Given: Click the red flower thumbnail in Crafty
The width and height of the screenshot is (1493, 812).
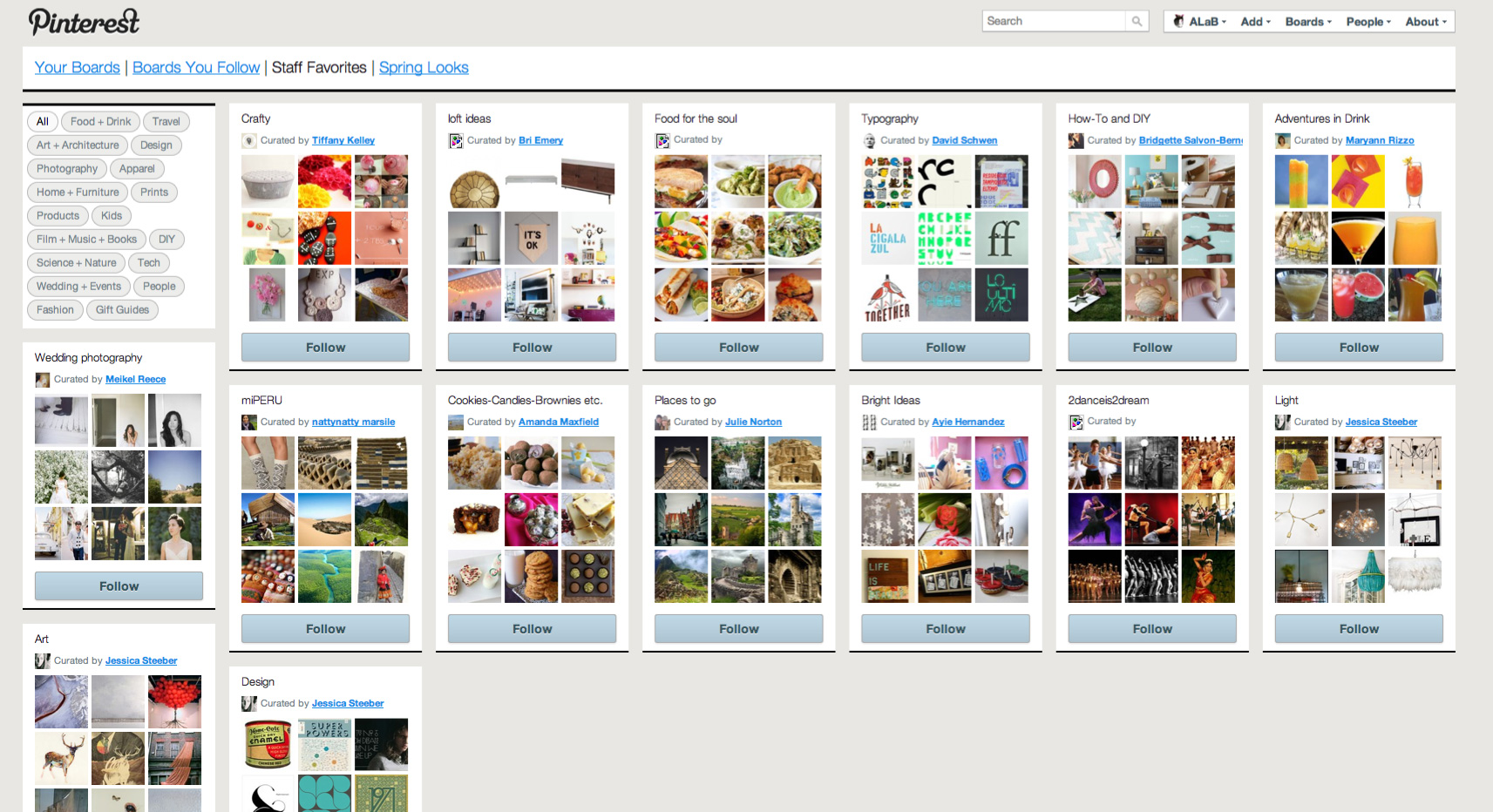Looking at the screenshot, I should click(324, 181).
